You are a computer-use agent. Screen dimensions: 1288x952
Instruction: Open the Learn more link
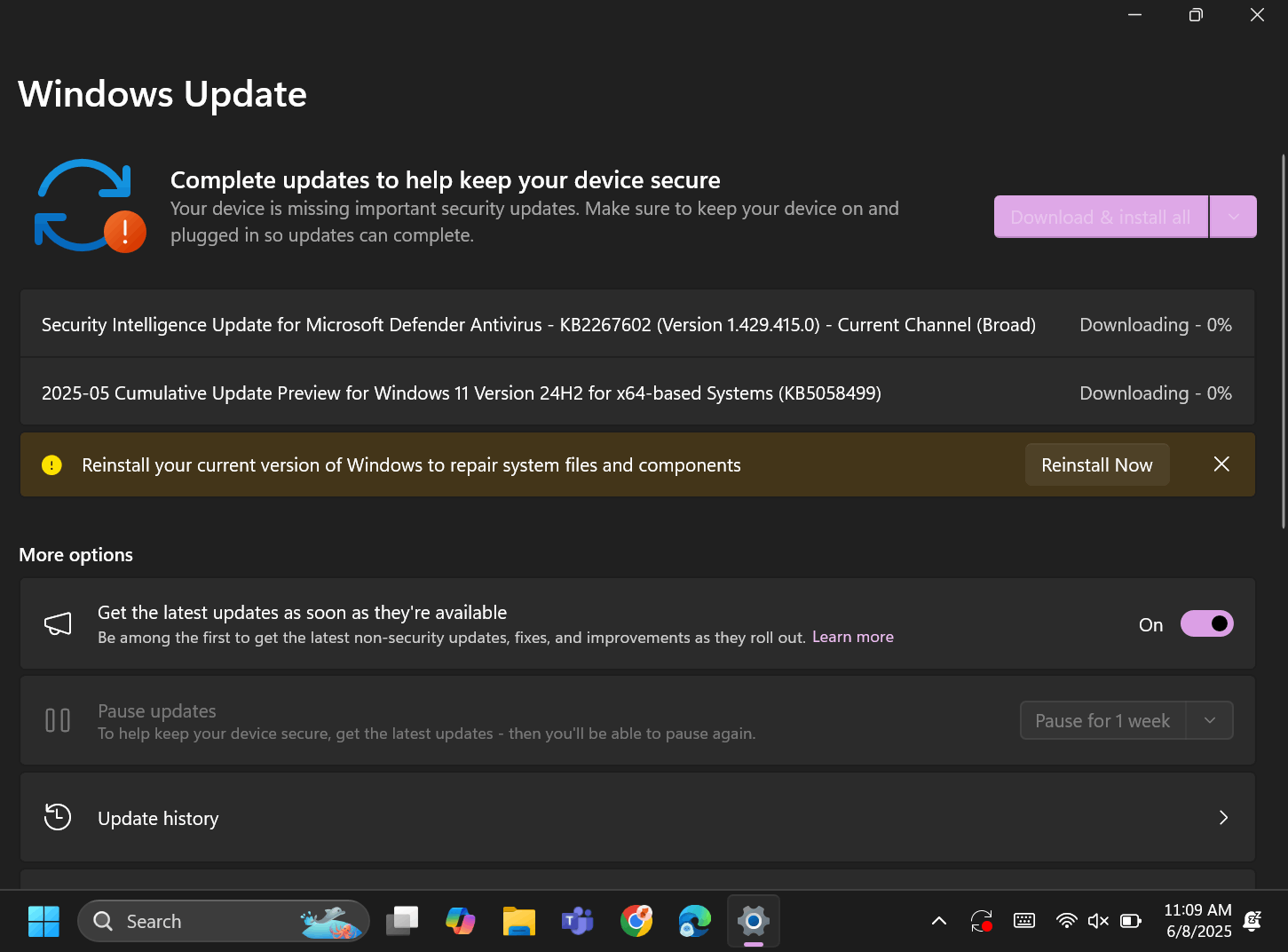tap(853, 637)
